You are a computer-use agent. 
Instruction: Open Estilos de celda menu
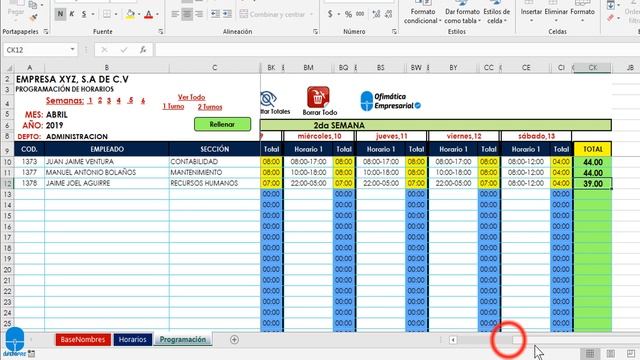coord(496,12)
